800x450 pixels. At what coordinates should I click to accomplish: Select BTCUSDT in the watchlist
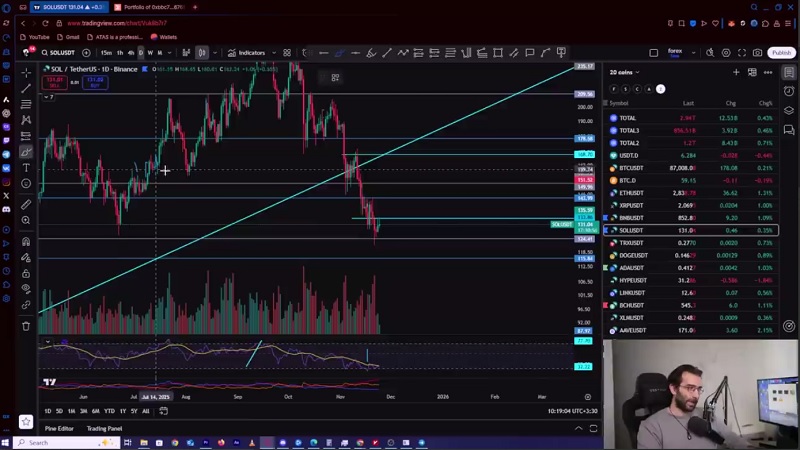click(x=631, y=168)
